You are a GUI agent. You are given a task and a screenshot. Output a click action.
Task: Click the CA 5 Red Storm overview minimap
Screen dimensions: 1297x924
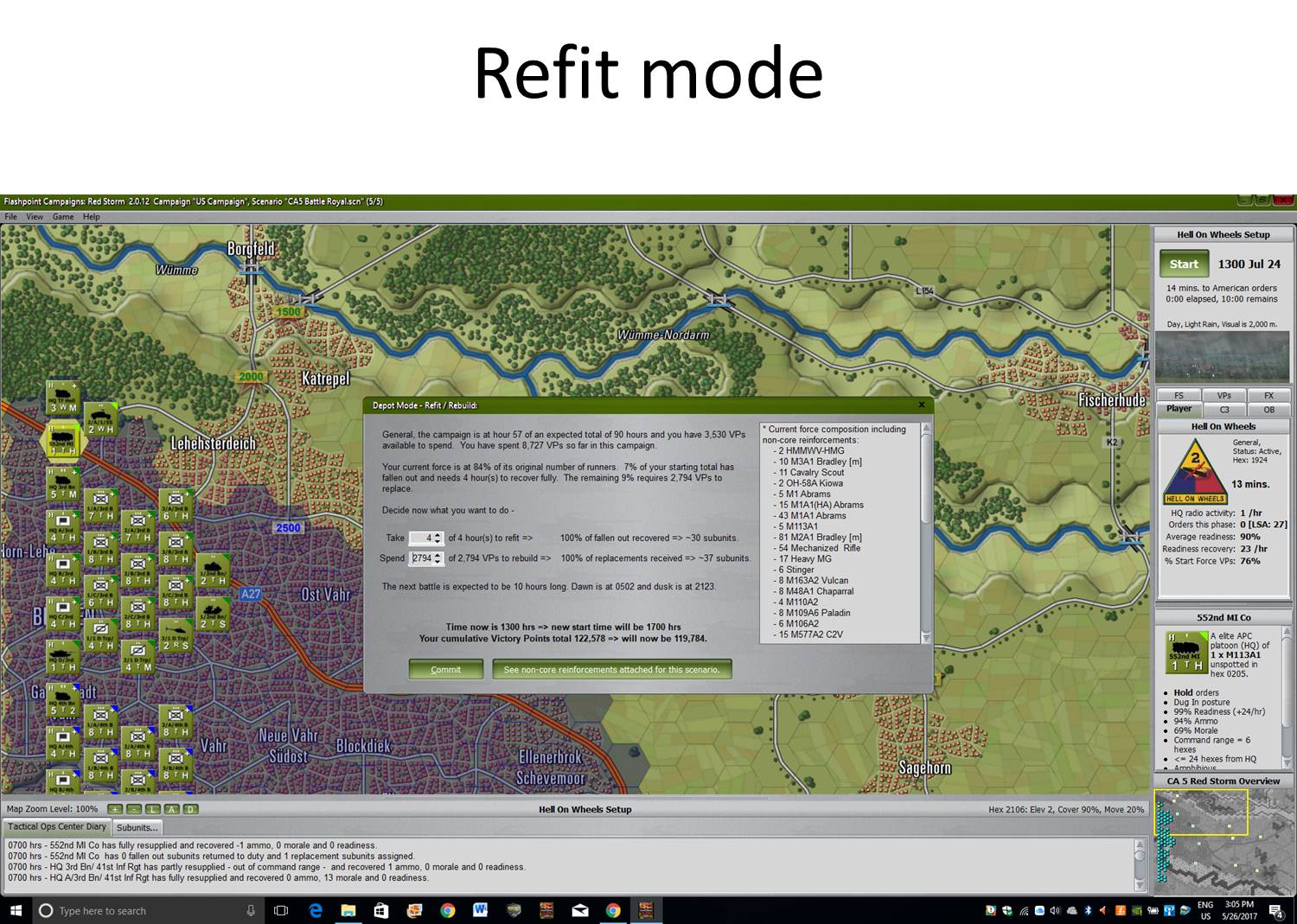click(x=1224, y=843)
